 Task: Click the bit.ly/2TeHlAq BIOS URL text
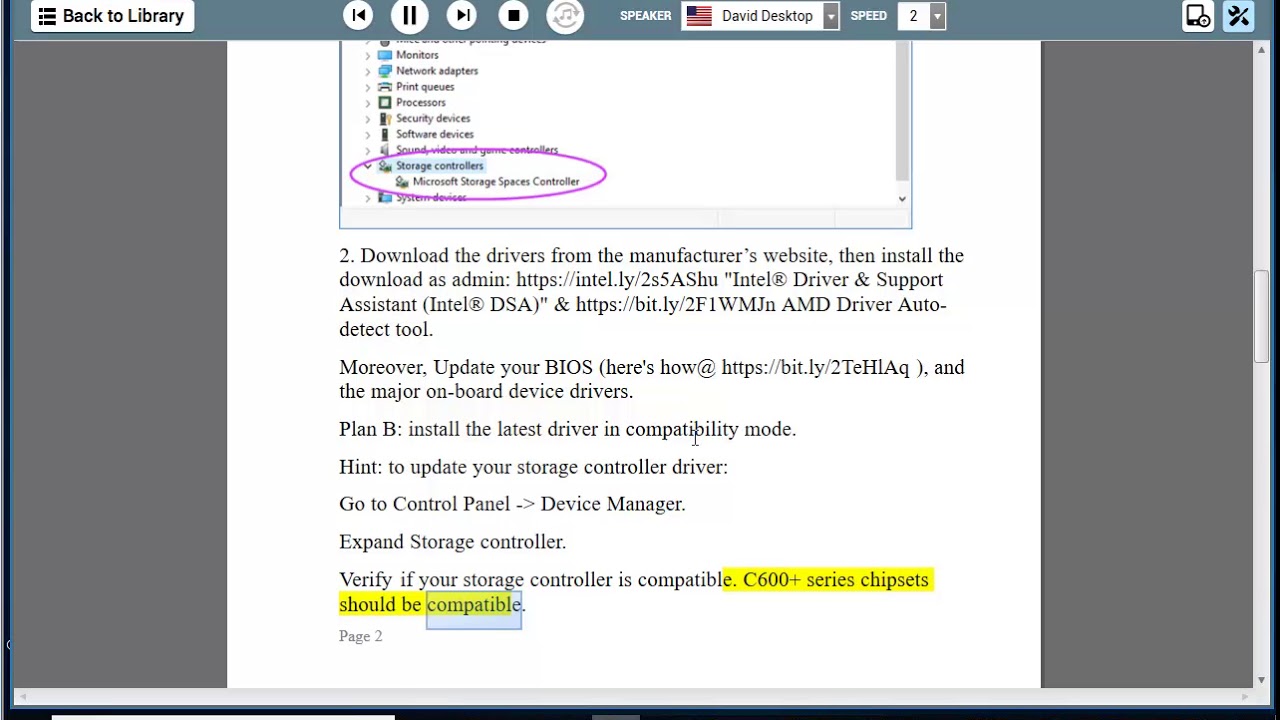pos(815,368)
